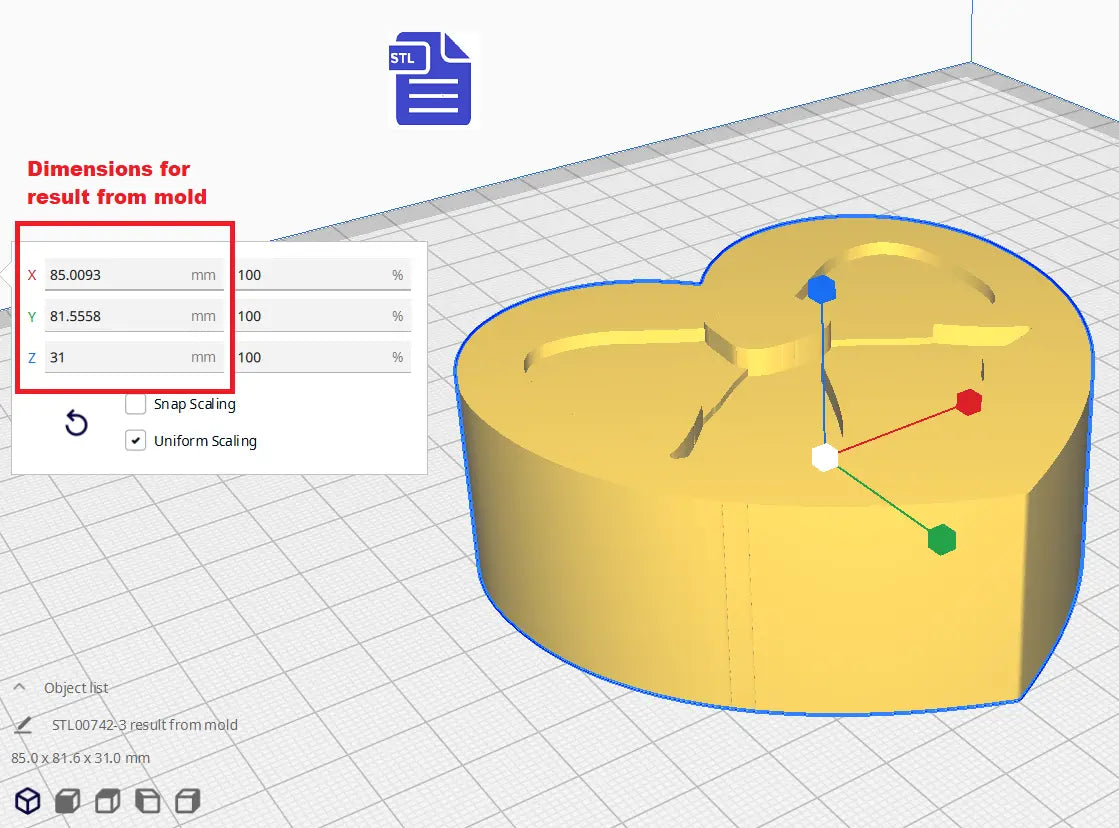Grab the blue Z-axis scale handle
Screen dimensions: 1119x828
point(821,289)
